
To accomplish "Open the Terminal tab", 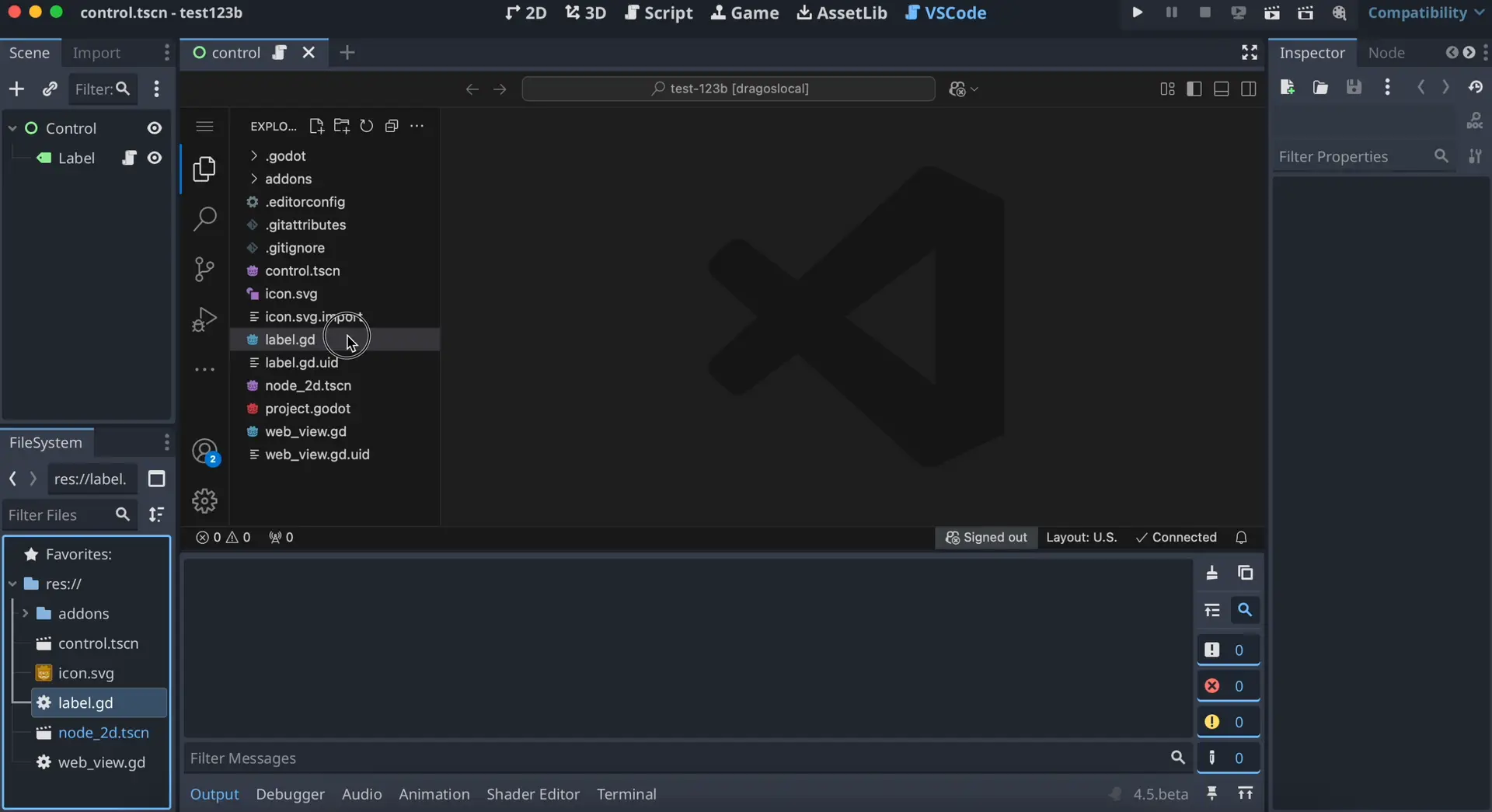I will click(627, 794).
